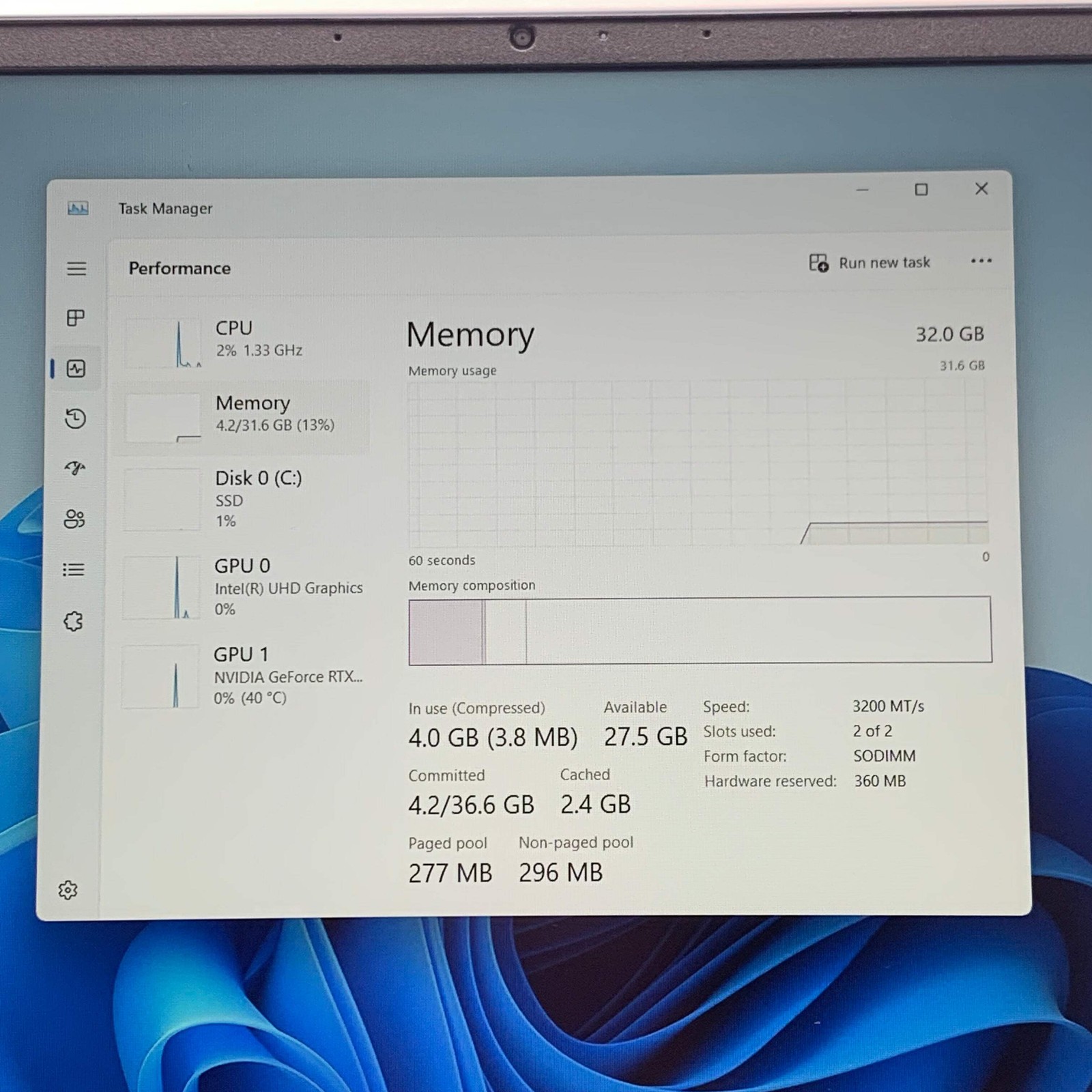Click the 3200 MT/s speed value

pyautogui.click(x=888, y=706)
